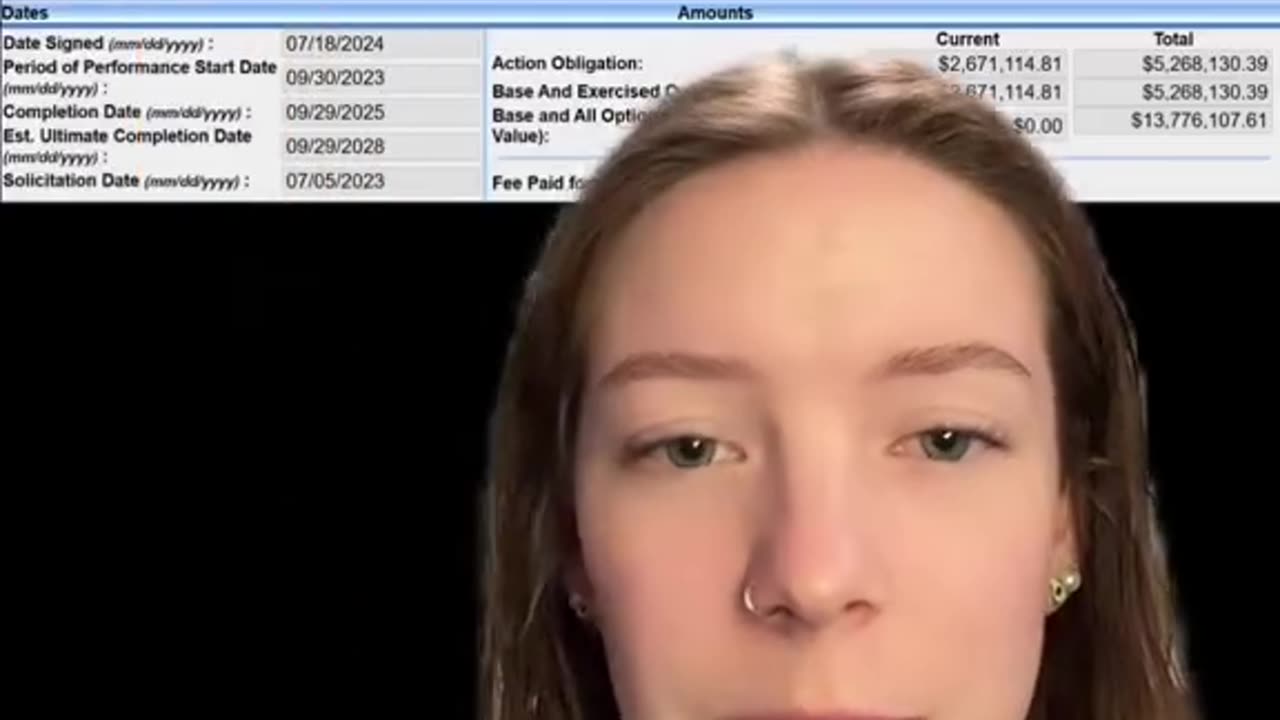Click the Solicitation Date field showing 07/05/2023
The height and width of the screenshot is (720, 1280).
[382, 181]
